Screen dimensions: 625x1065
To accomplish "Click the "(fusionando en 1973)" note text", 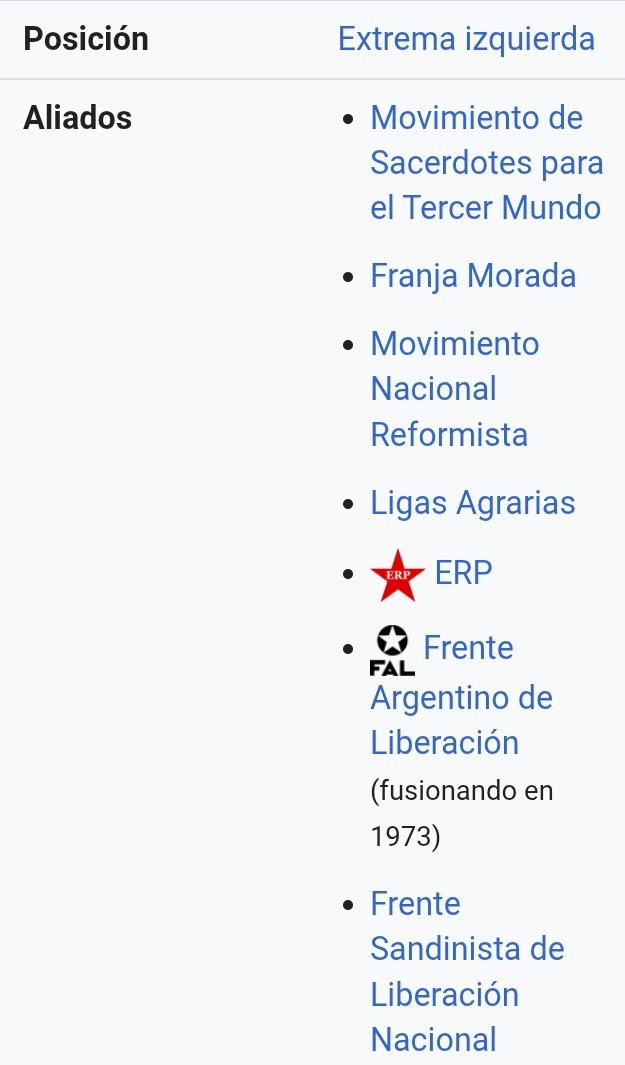I will pos(461,813).
